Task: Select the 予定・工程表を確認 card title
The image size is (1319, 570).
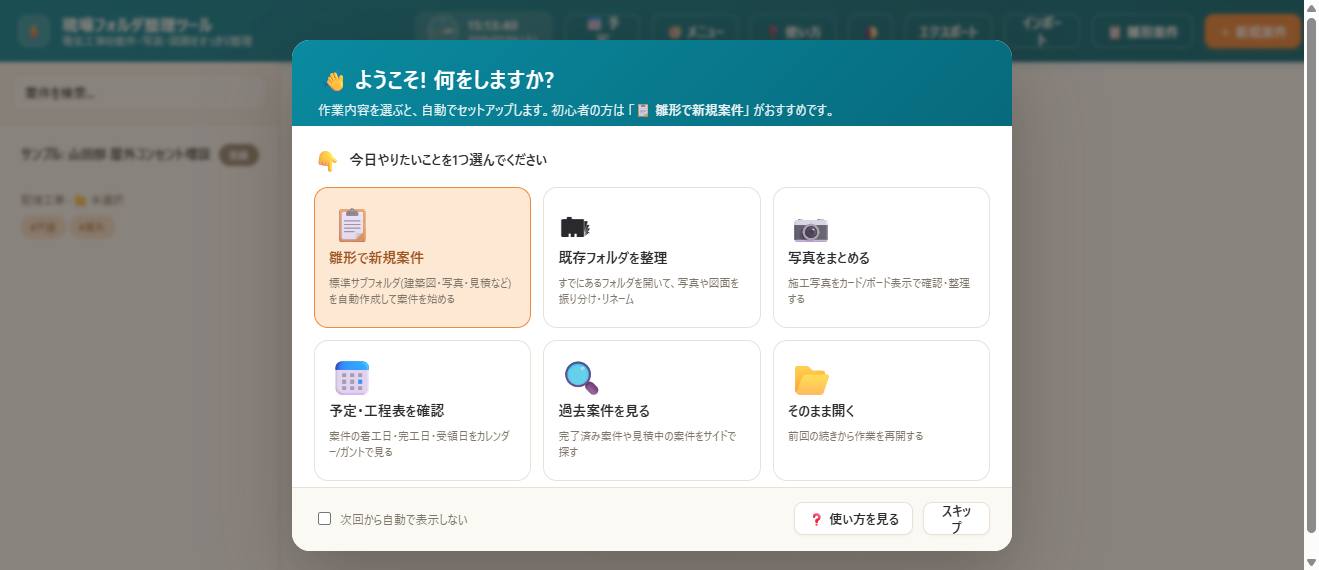Action: click(386, 411)
